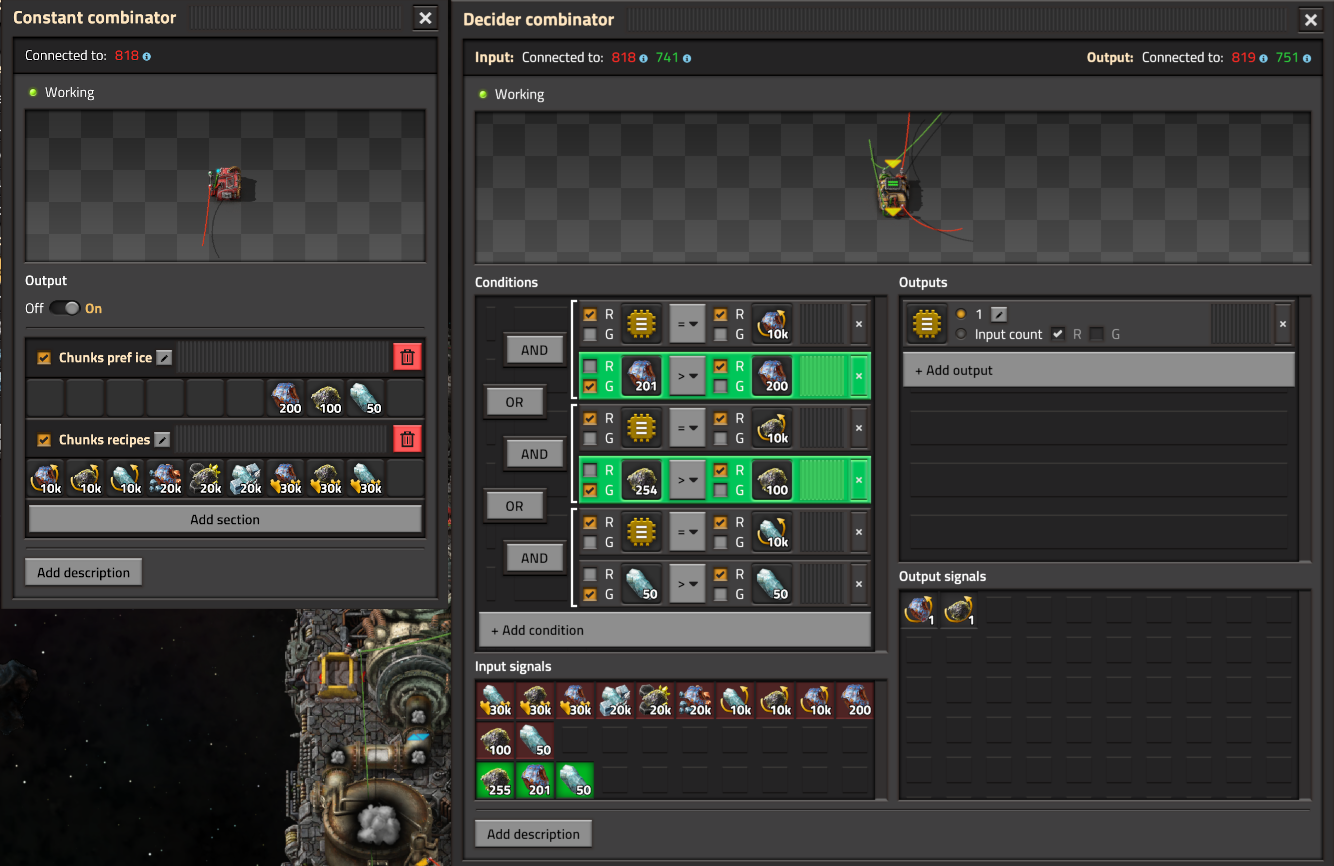Open = comparator dropdown in oxide crushing 10k condition

(x=688, y=532)
